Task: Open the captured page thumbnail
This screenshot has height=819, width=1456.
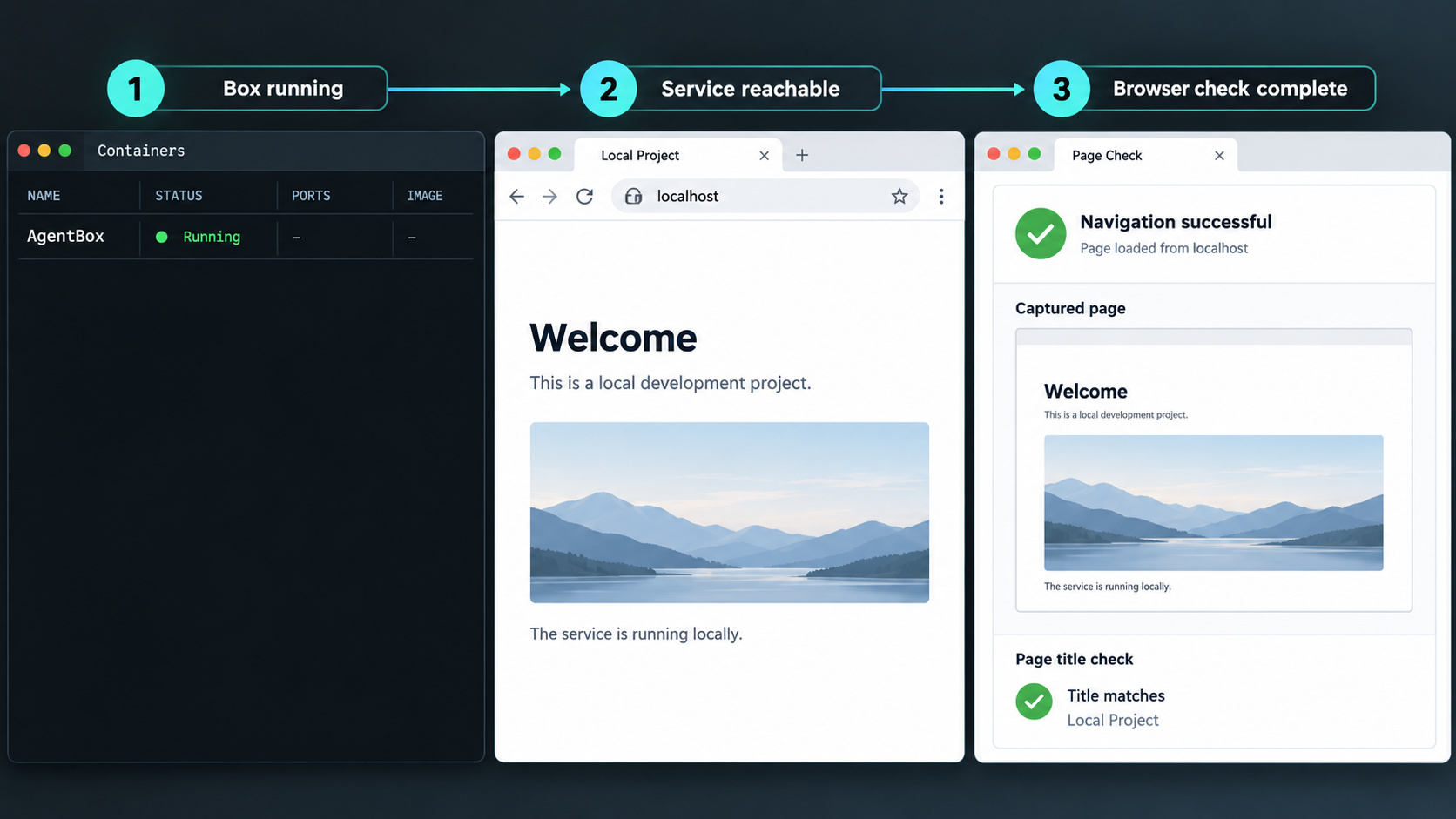Action: click(1214, 470)
